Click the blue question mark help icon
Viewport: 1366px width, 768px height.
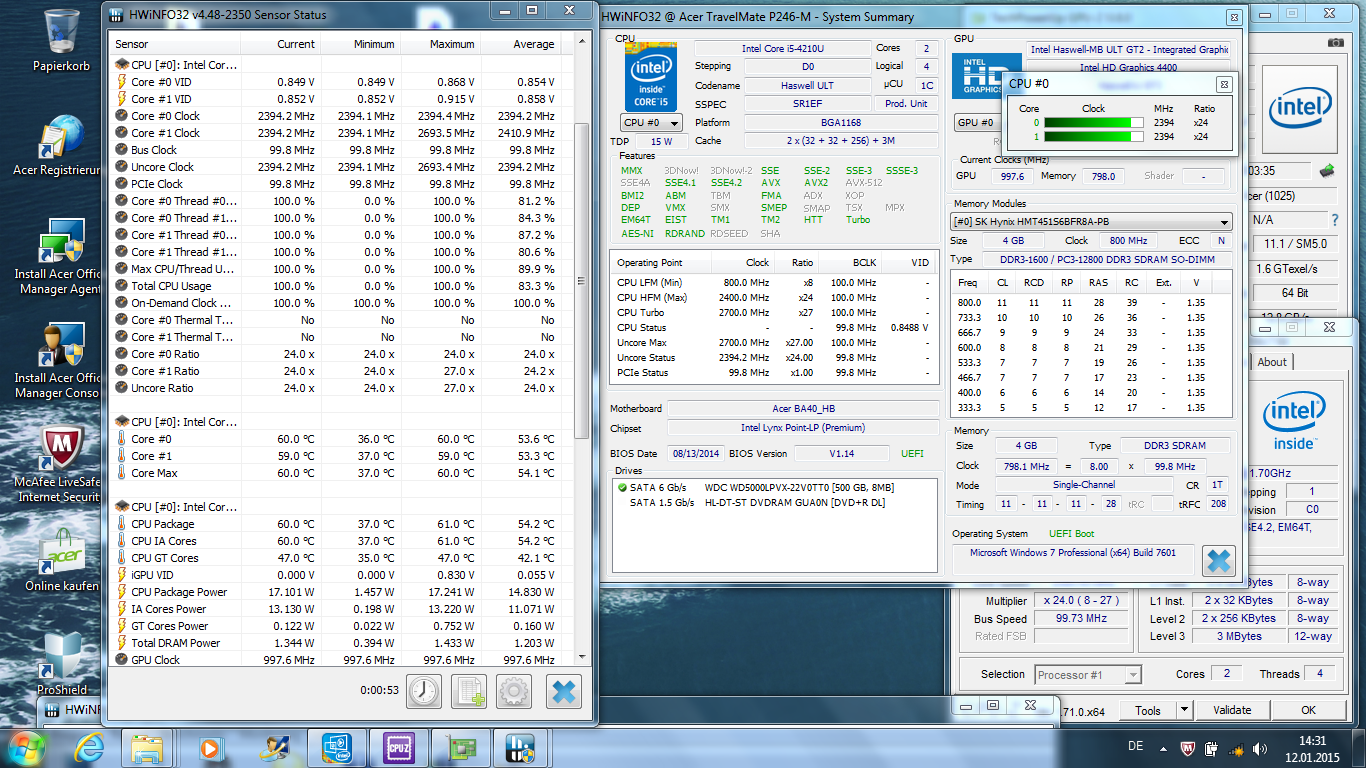coord(1334,219)
